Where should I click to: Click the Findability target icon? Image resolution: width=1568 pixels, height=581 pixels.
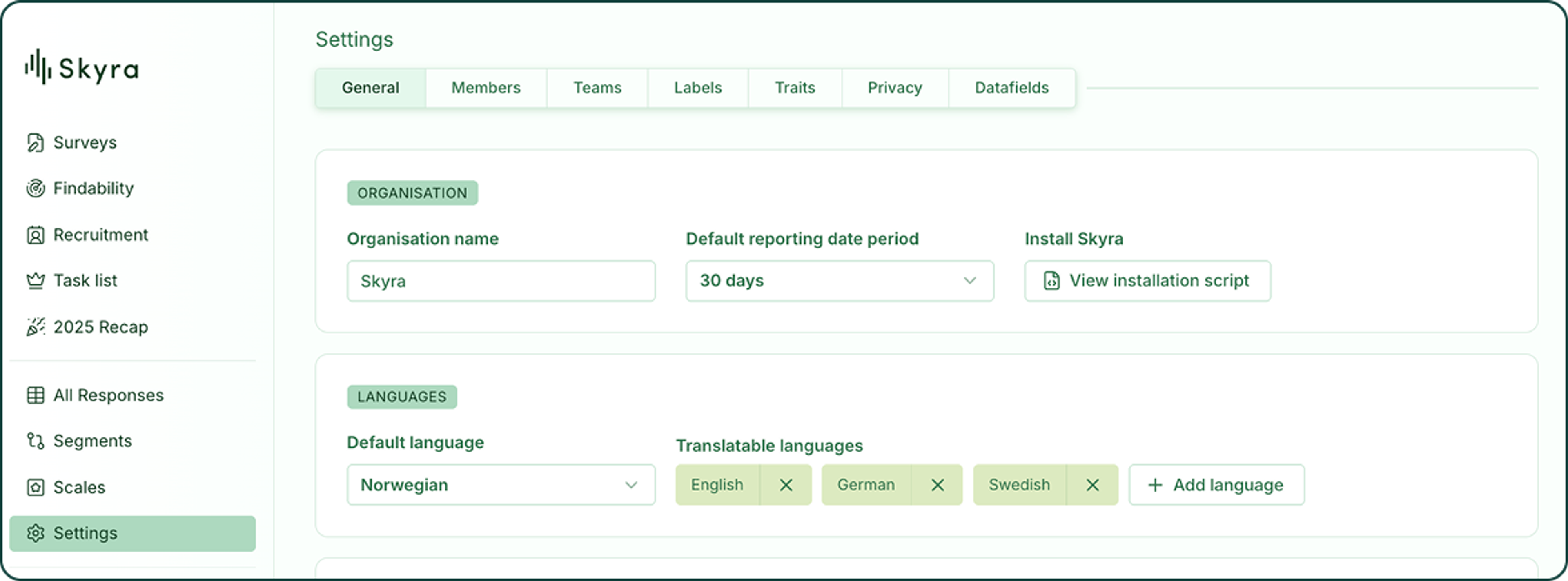pos(35,188)
